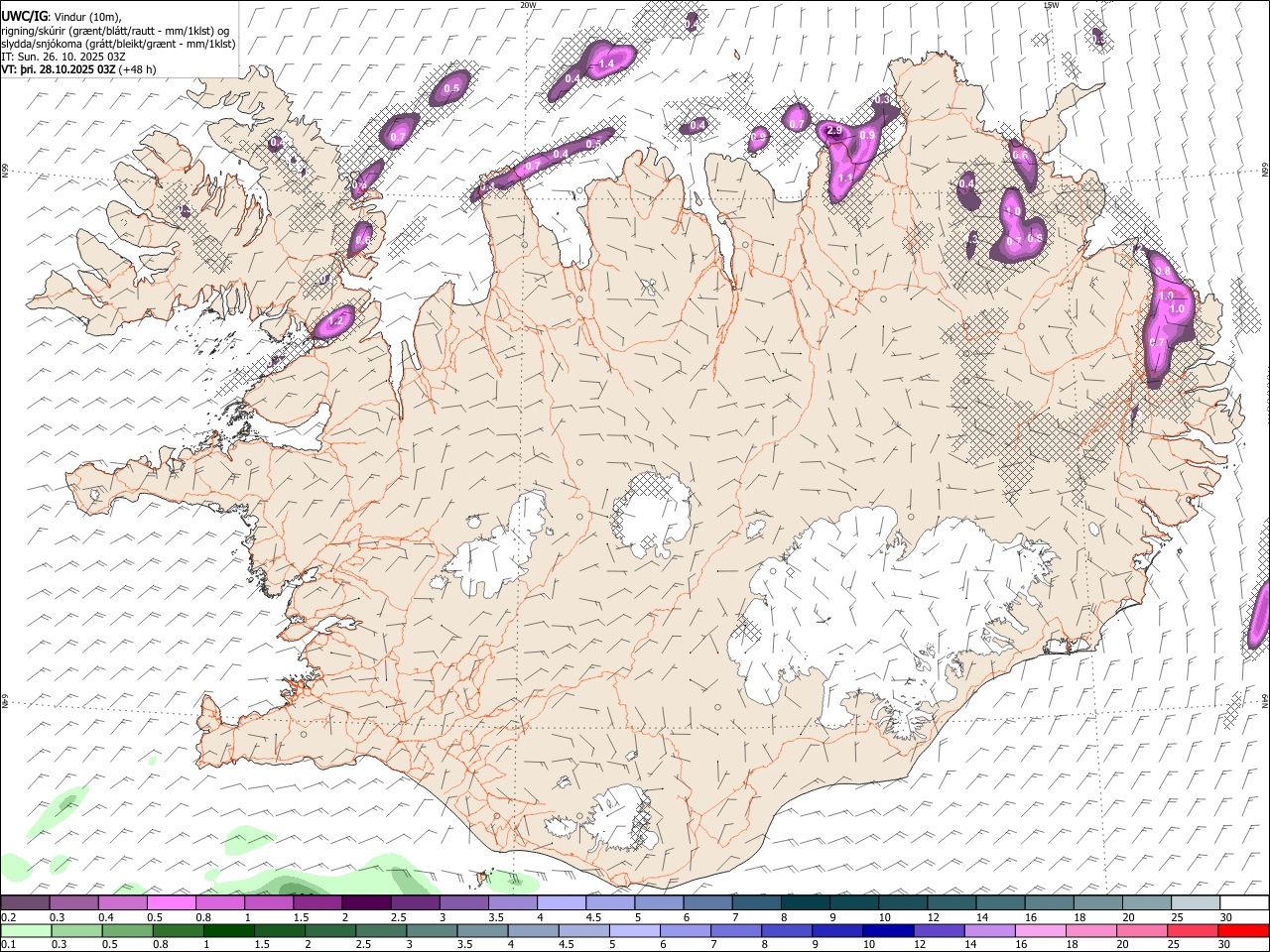Pick snow legend swatch between 3 and 3.5
1270x952 pixels.
click(463, 903)
